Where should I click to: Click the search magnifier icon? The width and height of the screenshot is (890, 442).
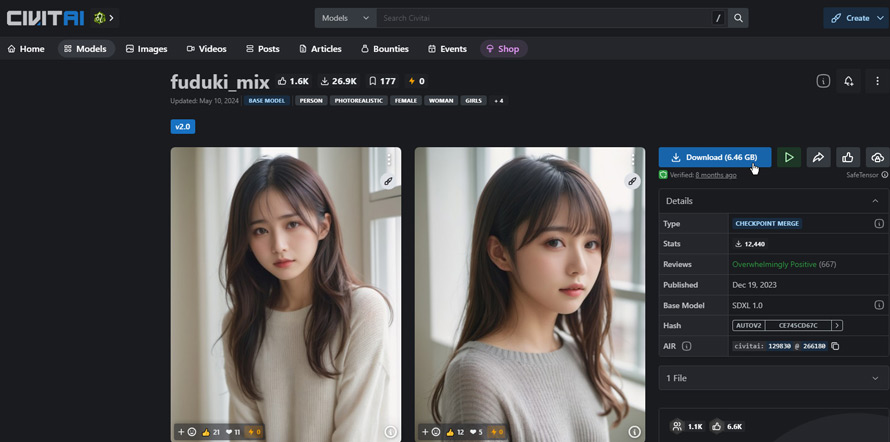[x=738, y=18]
